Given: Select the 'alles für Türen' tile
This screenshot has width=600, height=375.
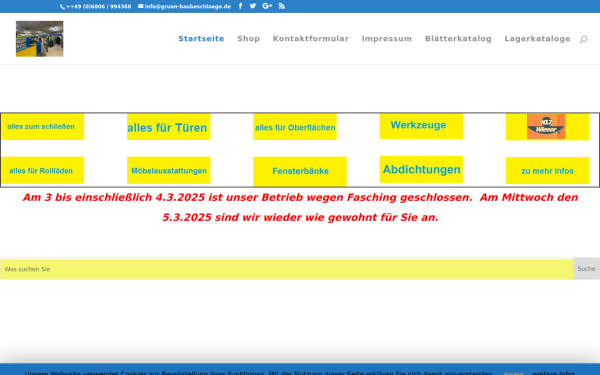Looking at the screenshot, I should [168, 127].
